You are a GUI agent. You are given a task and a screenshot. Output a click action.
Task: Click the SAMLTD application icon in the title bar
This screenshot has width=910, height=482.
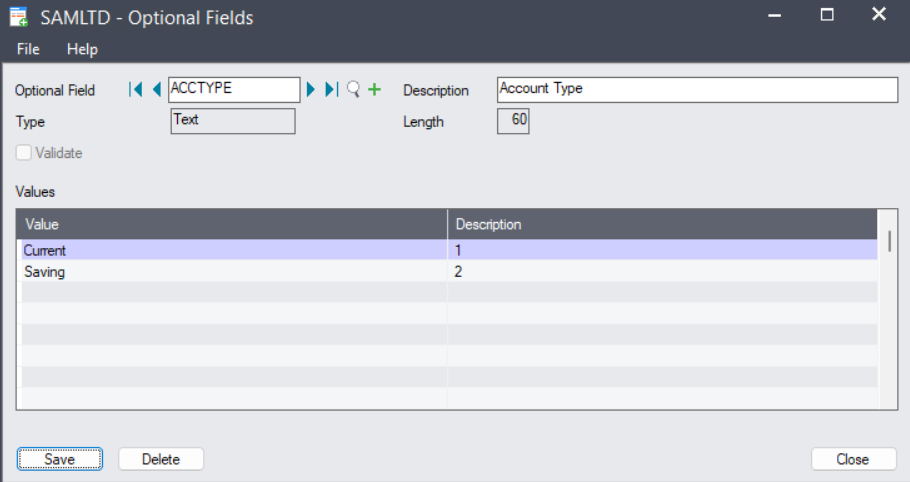click(19, 17)
